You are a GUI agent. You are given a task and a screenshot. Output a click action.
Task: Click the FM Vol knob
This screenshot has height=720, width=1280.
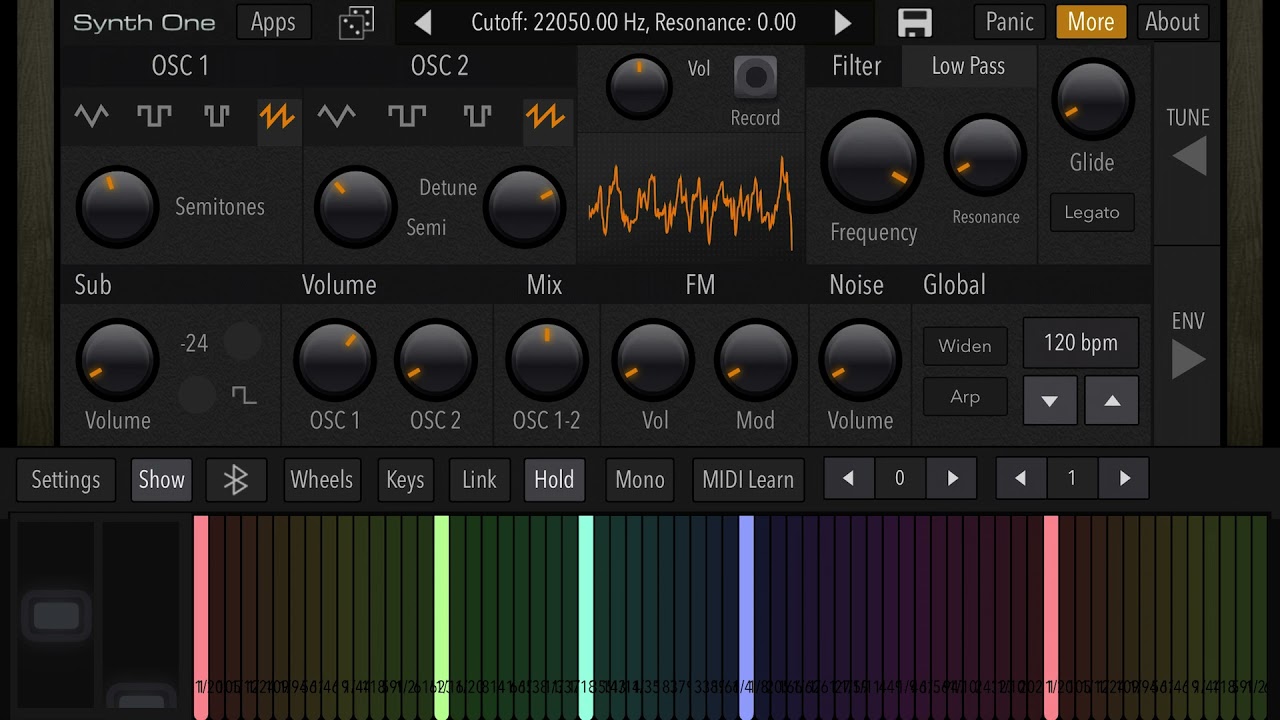[654, 361]
